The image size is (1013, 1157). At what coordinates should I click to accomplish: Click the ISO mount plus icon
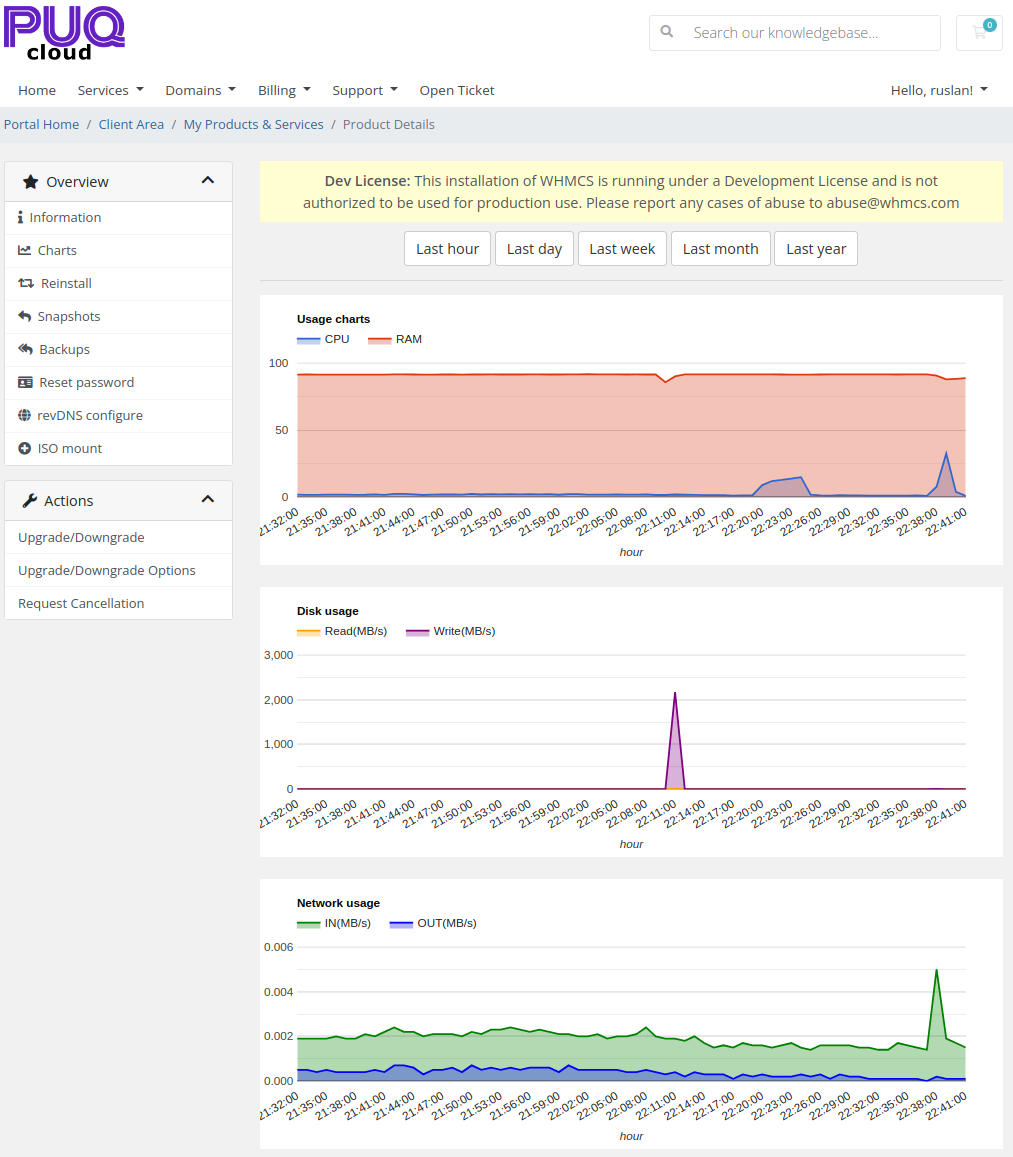pyautogui.click(x=24, y=448)
